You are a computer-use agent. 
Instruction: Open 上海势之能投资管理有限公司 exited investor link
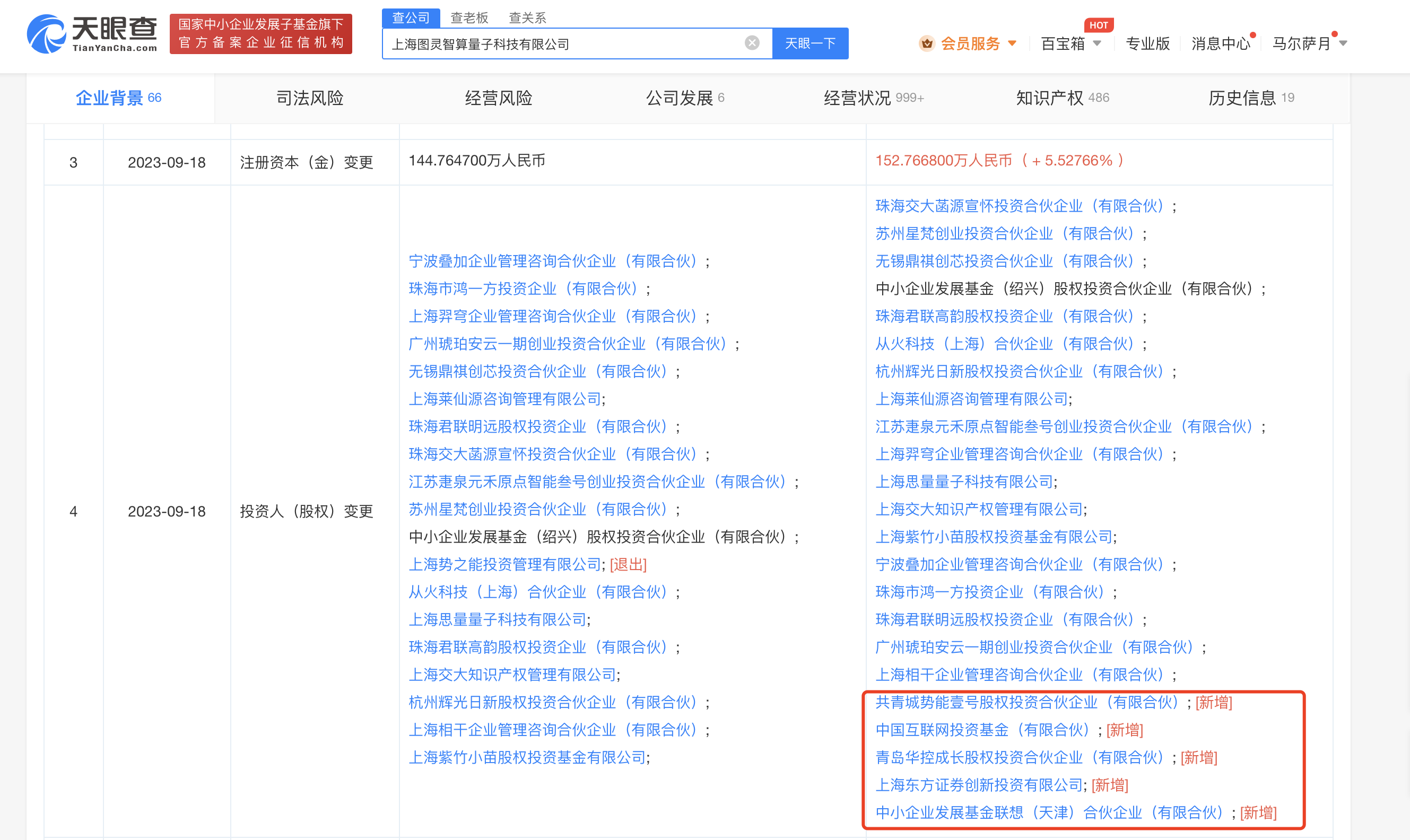[x=504, y=564]
